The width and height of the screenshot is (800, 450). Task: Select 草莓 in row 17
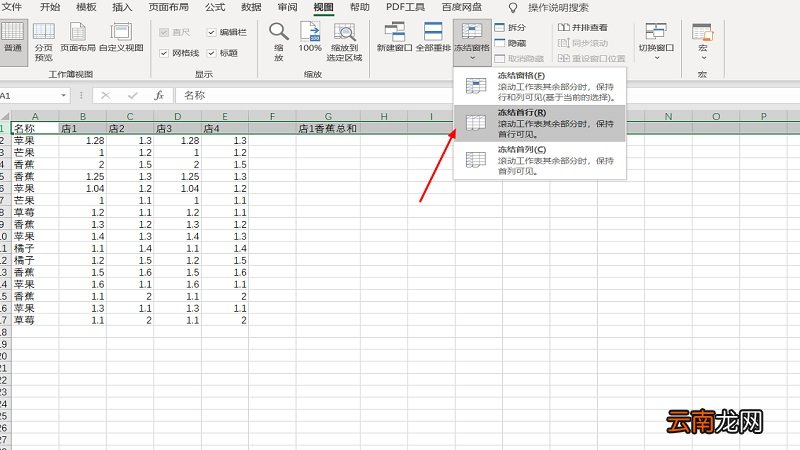(x=35, y=320)
